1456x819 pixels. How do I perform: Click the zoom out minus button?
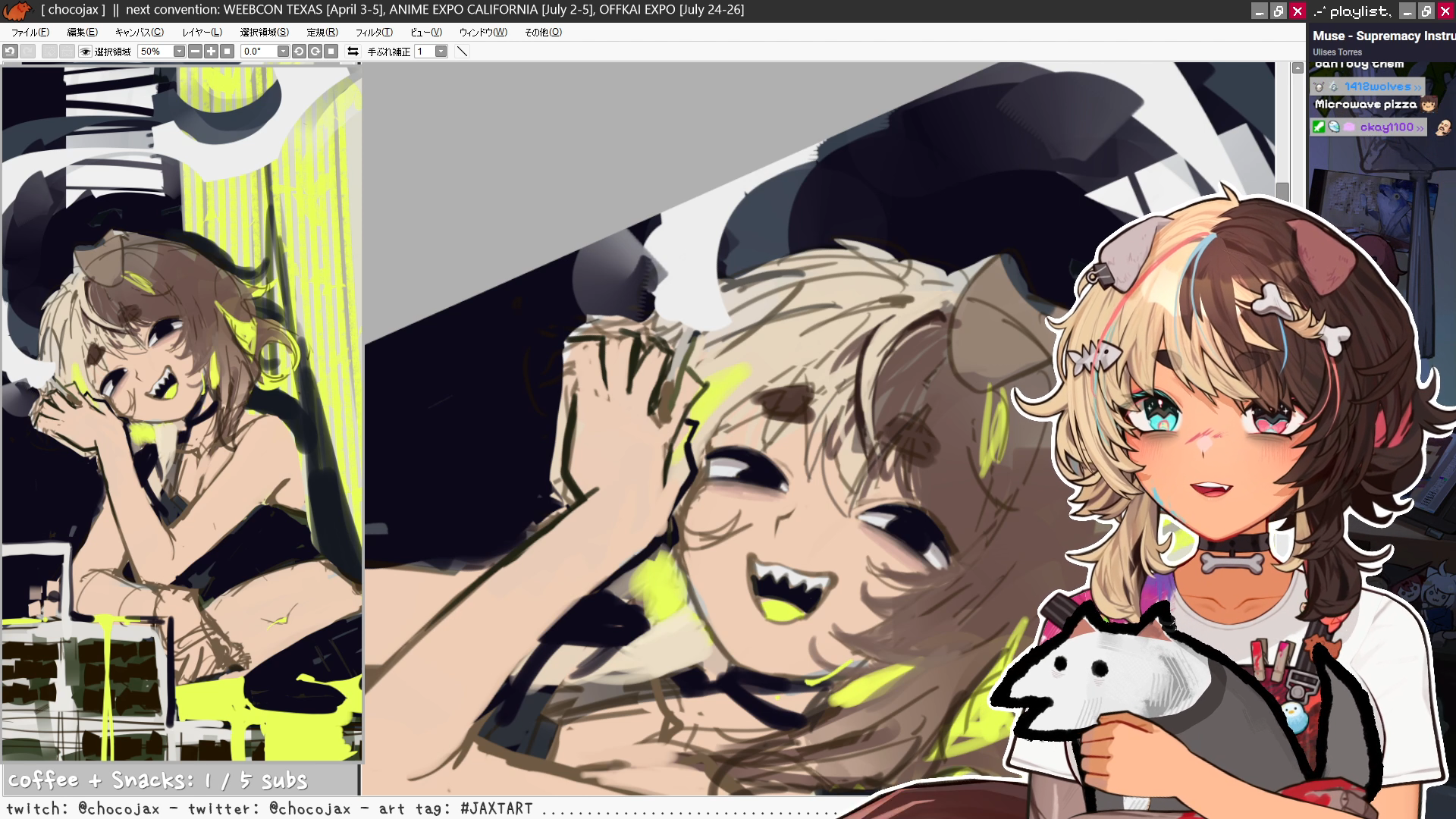click(195, 52)
